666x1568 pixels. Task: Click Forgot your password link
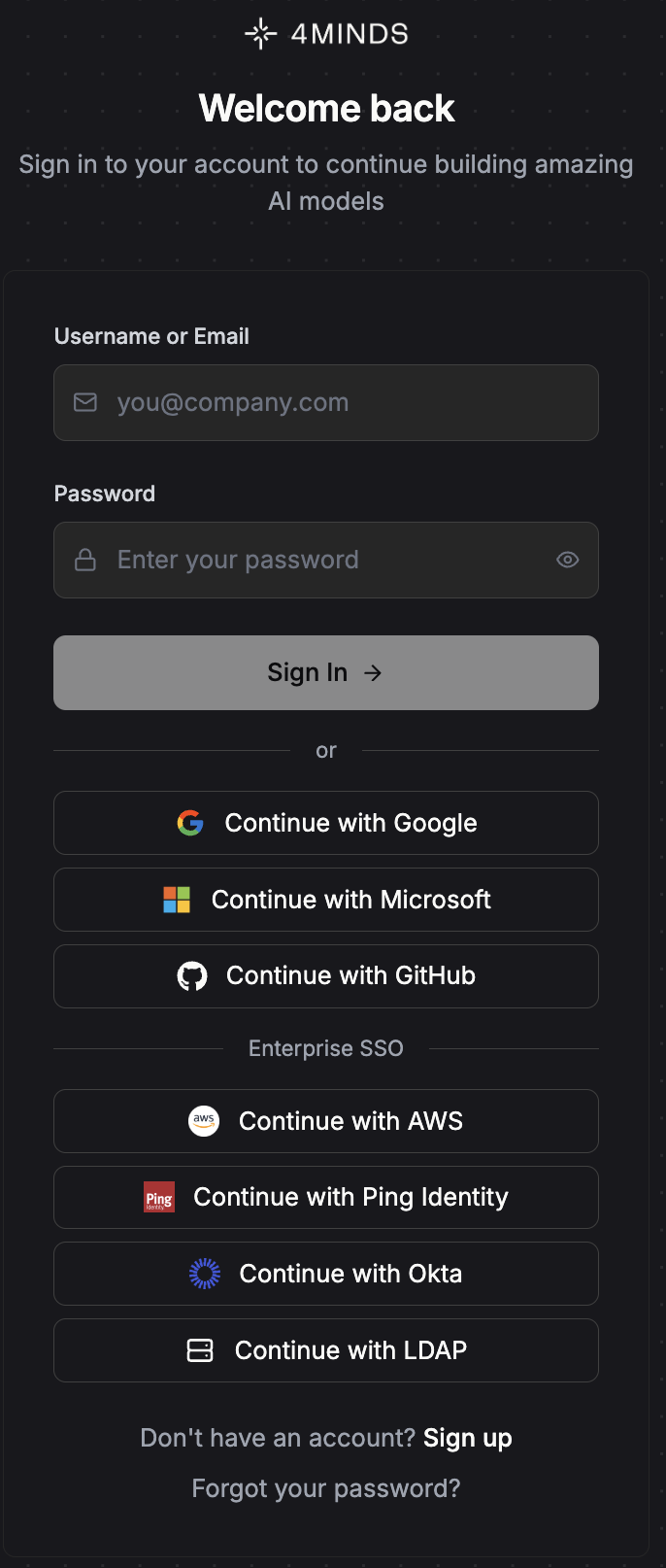point(326,1487)
